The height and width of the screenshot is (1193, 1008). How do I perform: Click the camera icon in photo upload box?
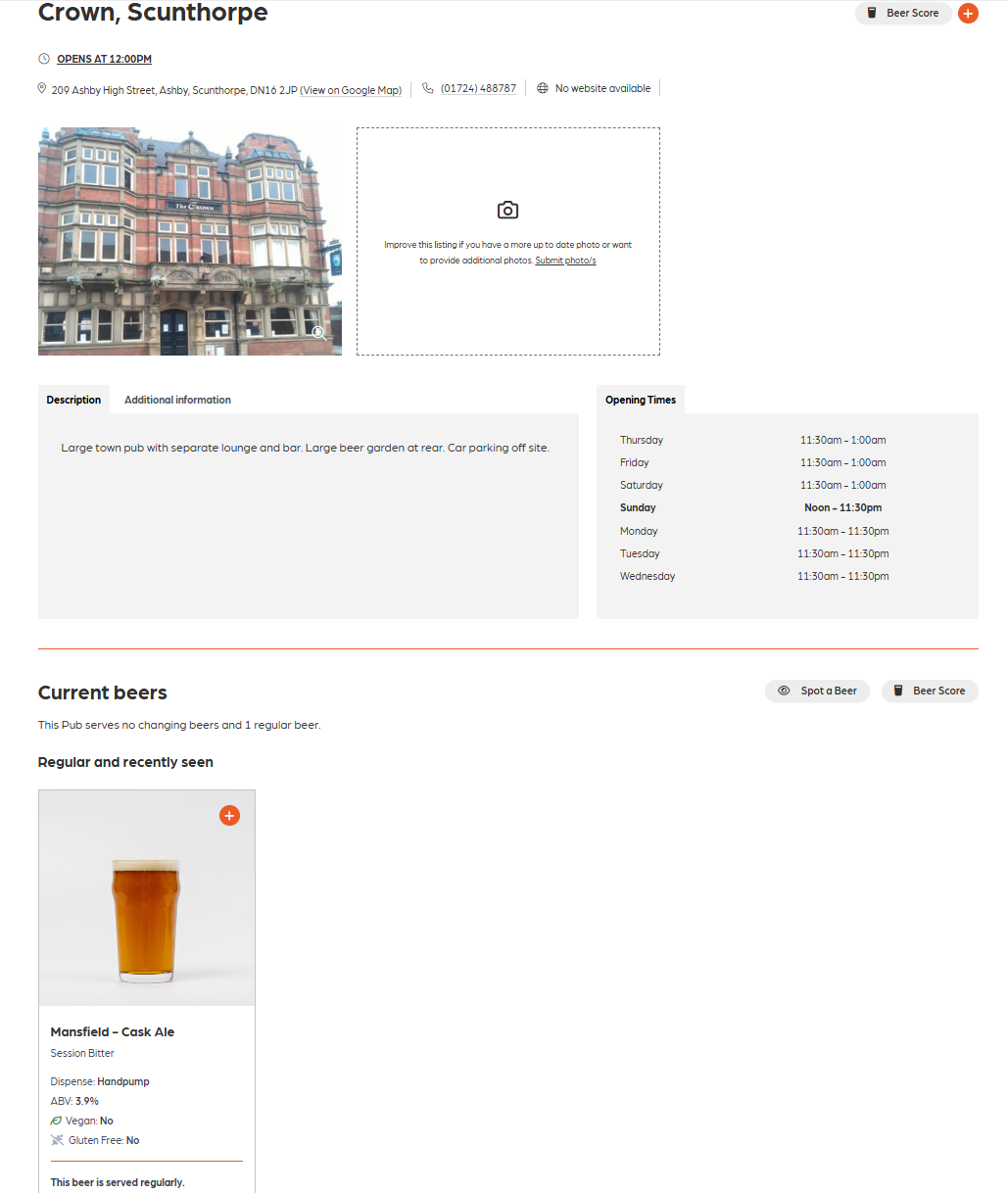tap(507, 211)
